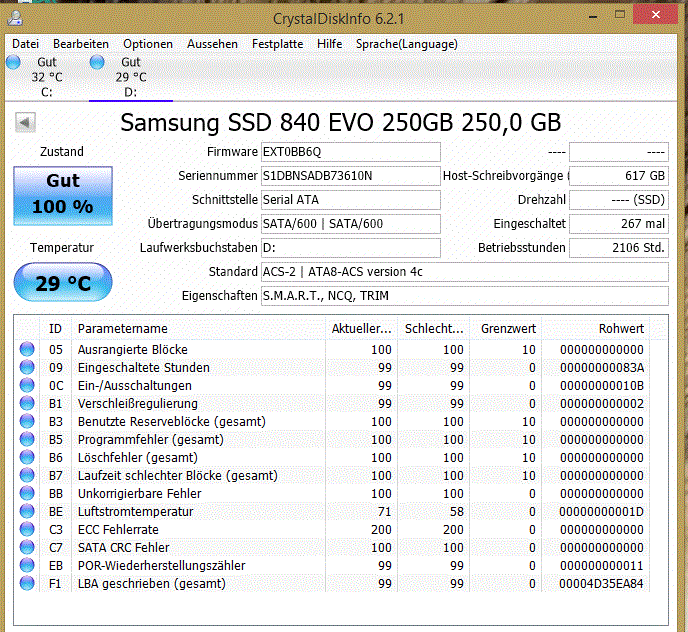This screenshot has width=688, height=632.
Task: Click raw value 00004D35EA84
Action: [x=601, y=583]
